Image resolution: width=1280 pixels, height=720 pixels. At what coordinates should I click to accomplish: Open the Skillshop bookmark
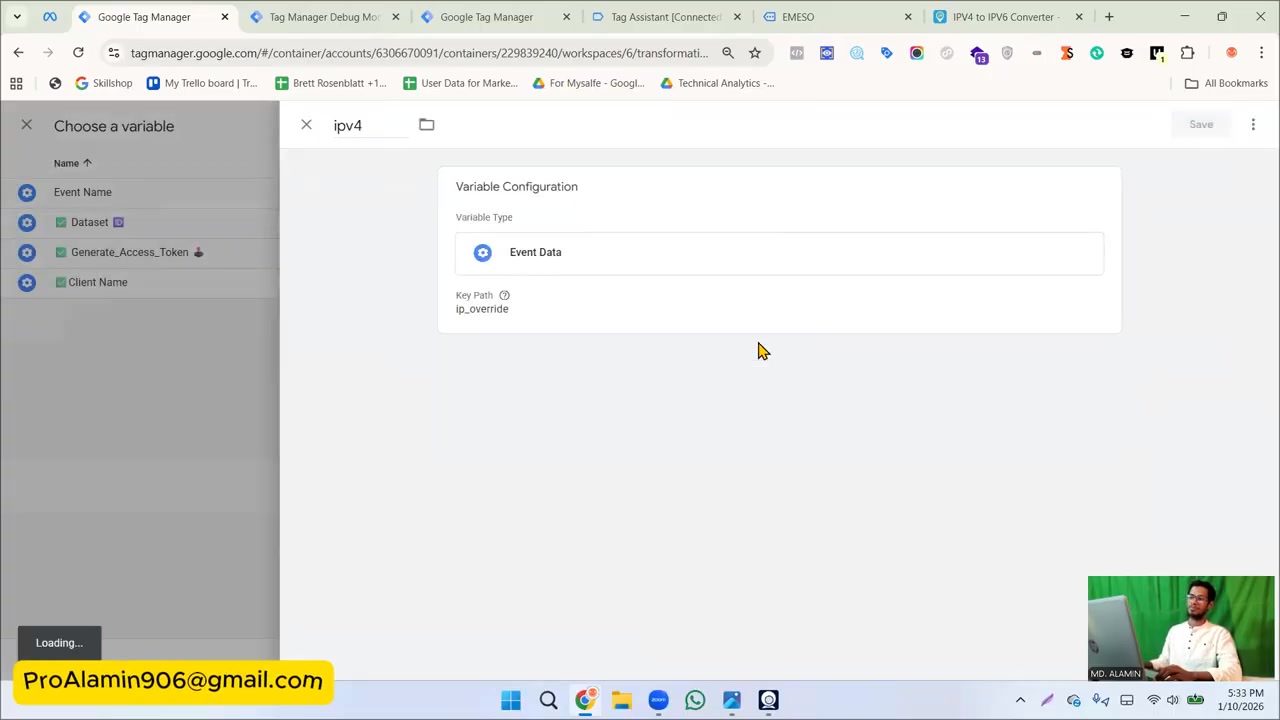(104, 83)
